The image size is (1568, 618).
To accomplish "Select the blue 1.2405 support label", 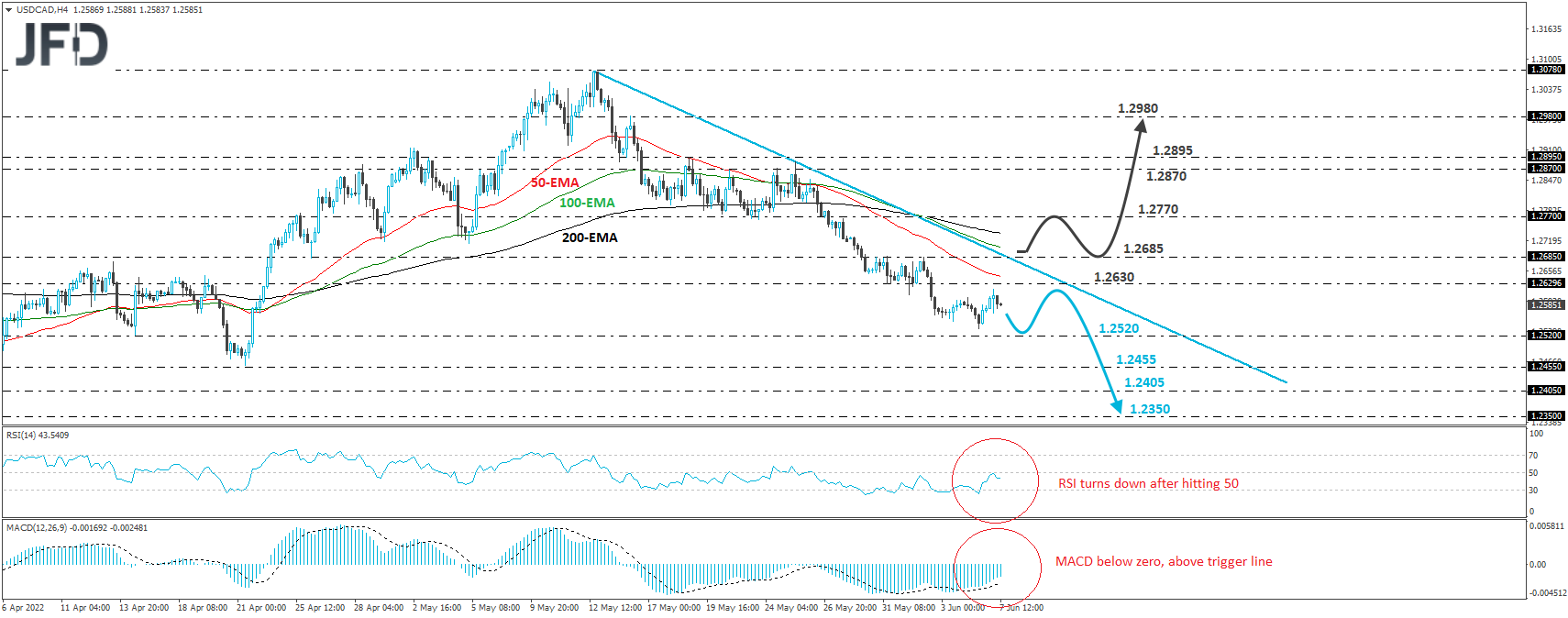I will 1144,382.
